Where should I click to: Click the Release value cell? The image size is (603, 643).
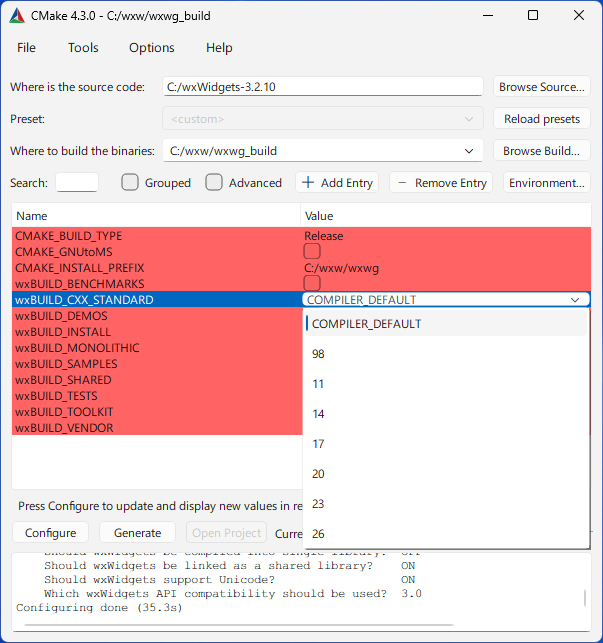coord(324,236)
